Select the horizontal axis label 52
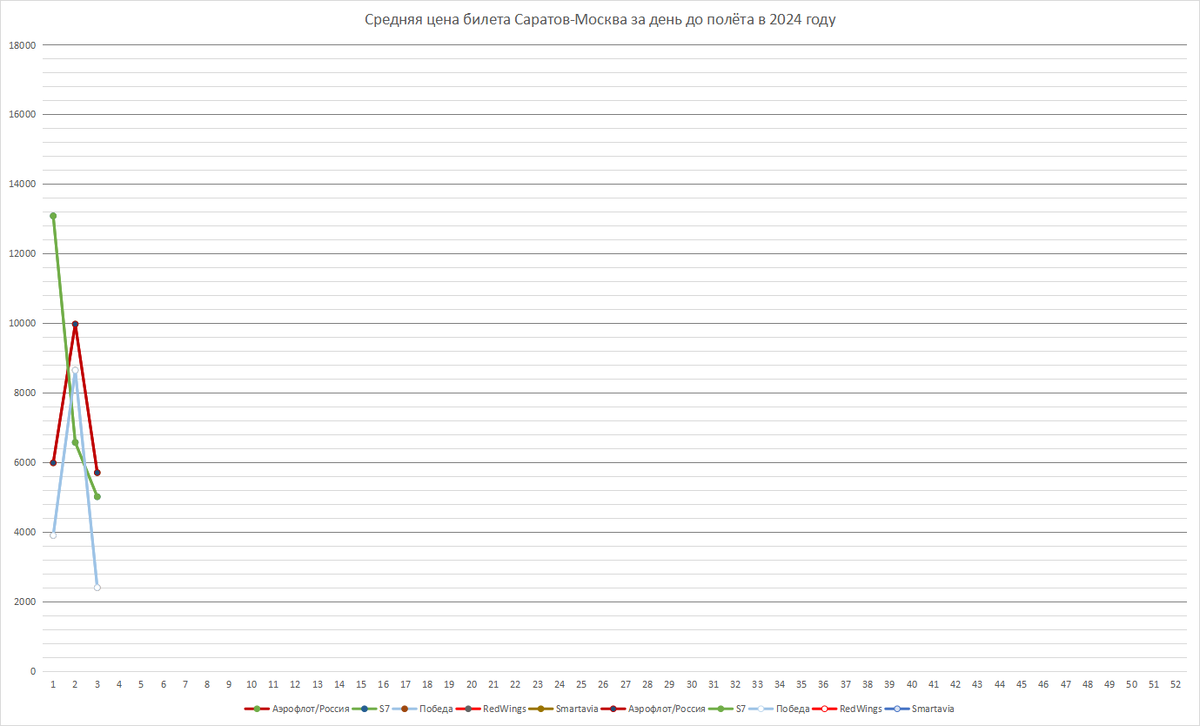This screenshot has height=726, width=1200. 1175,685
